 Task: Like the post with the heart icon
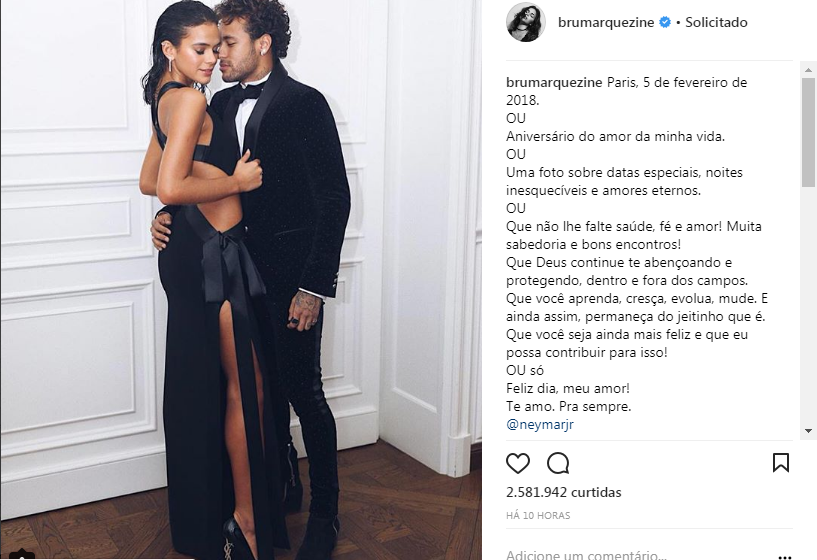tap(517, 463)
